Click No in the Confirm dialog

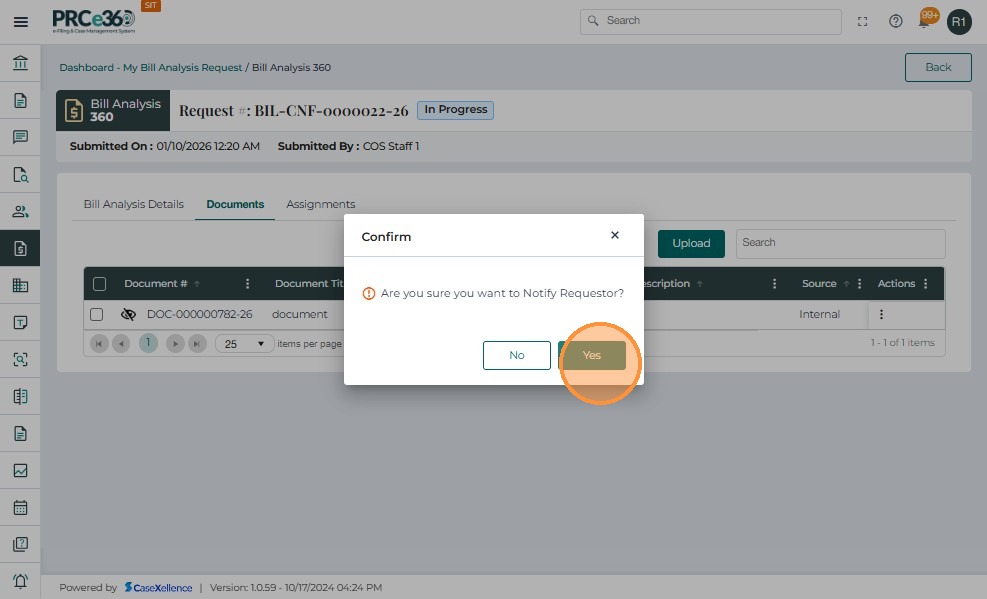coord(517,355)
